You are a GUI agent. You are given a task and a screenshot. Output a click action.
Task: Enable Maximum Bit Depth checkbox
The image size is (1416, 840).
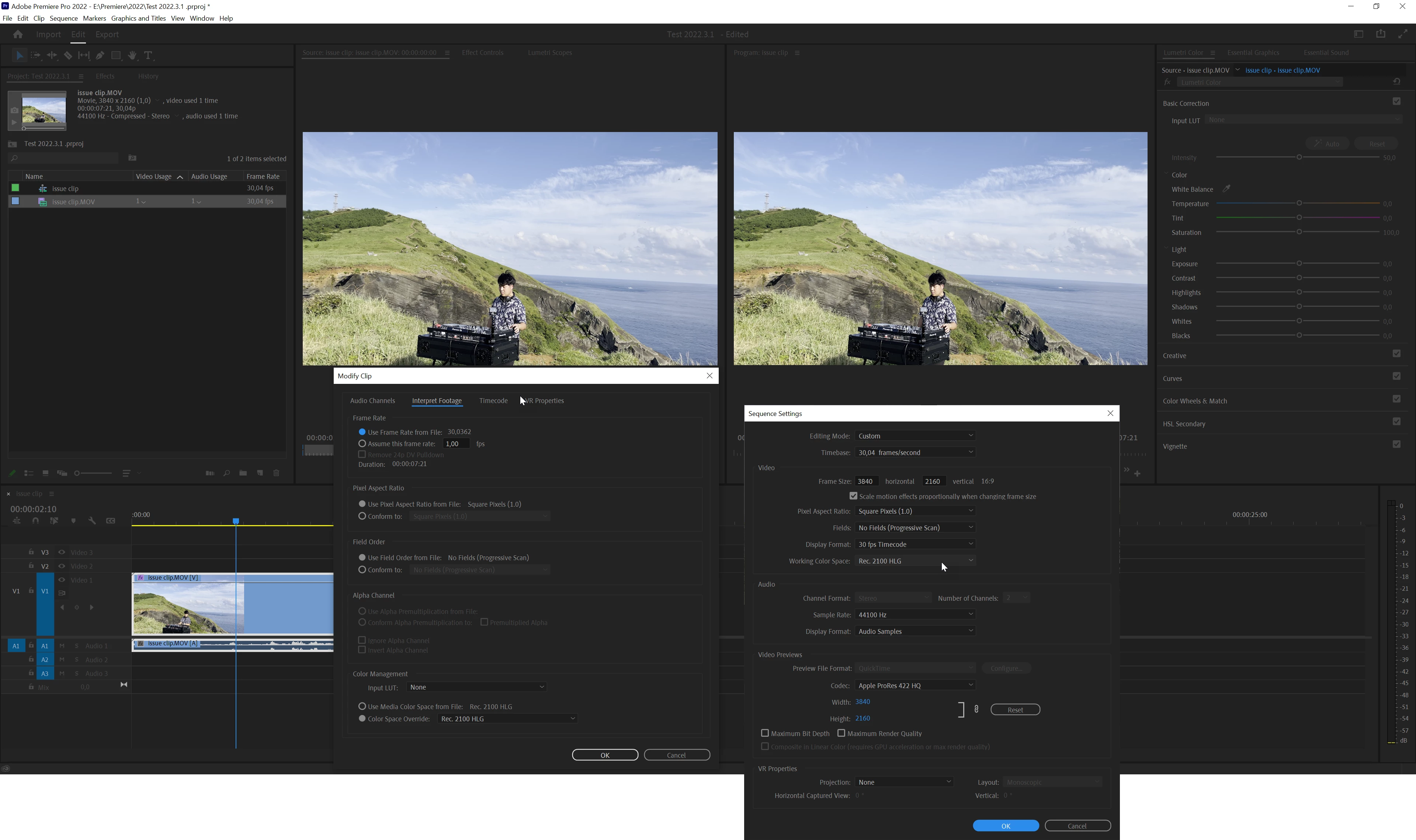pyautogui.click(x=765, y=733)
